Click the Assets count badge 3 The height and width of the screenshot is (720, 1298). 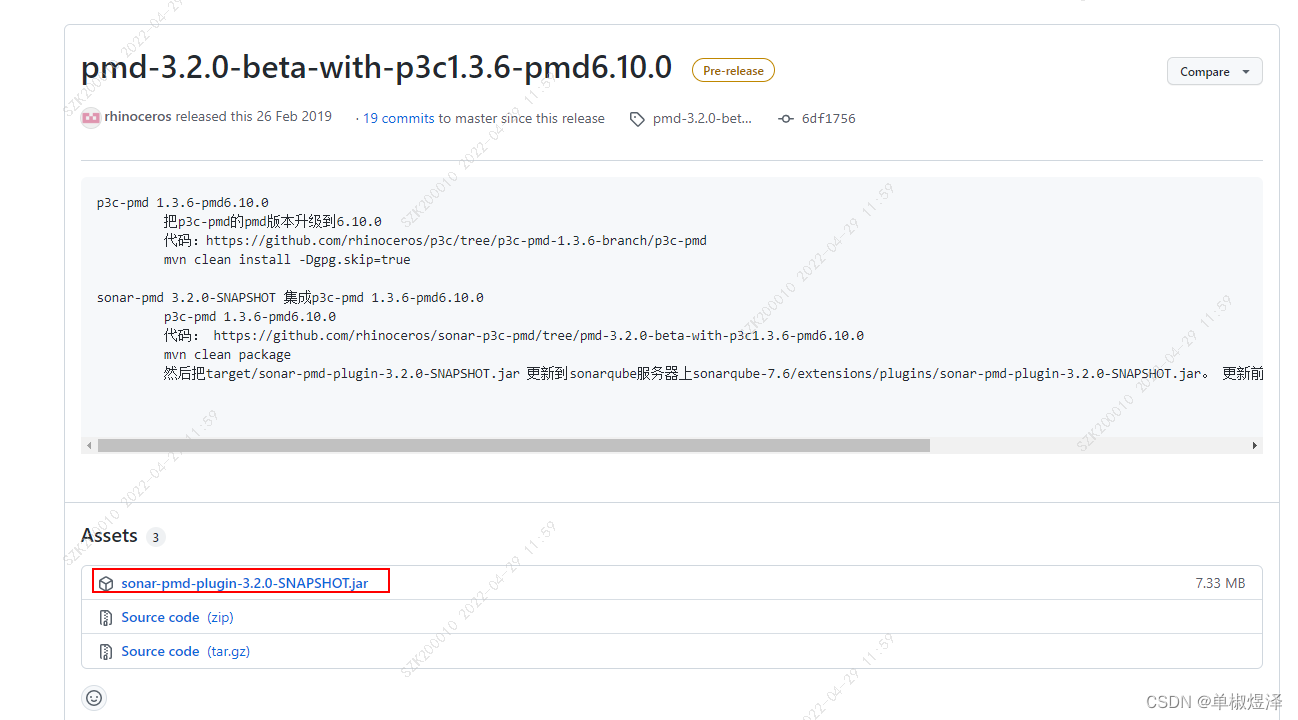click(155, 537)
